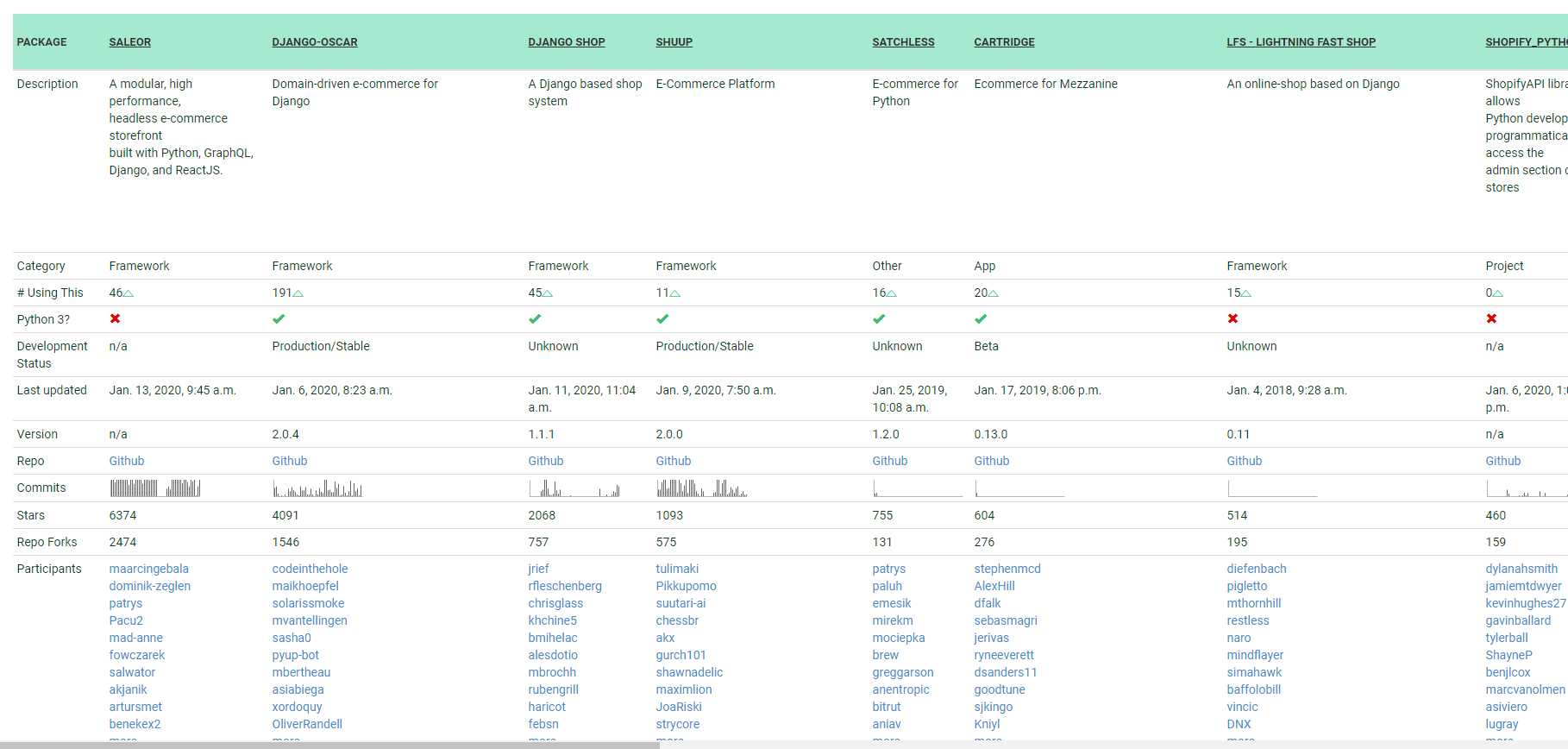
Task: Click the using-this triangle icon beside 45
Action: (548, 293)
